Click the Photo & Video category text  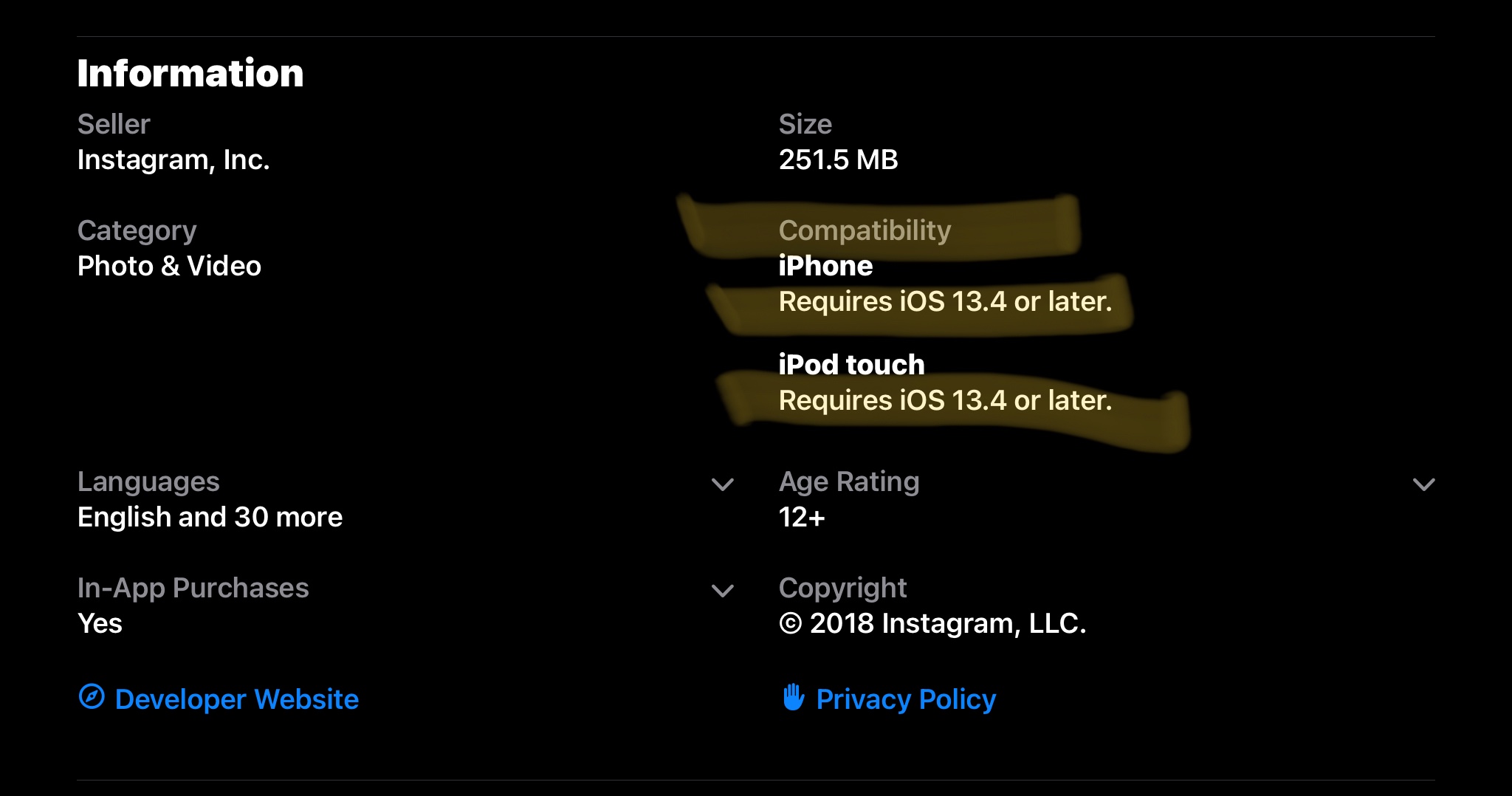click(x=169, y=267)
